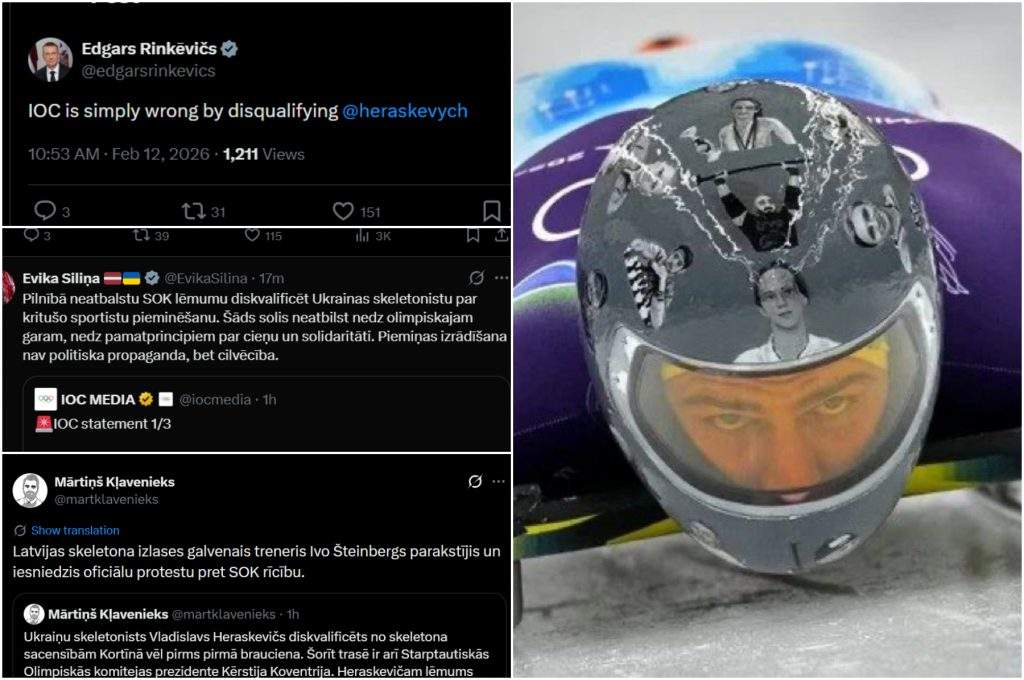This screenshot has height=680, width=1024.
Task: Open more options on Mārtiņš Kļavenieks tweet
Action: [x=498, y=481]
